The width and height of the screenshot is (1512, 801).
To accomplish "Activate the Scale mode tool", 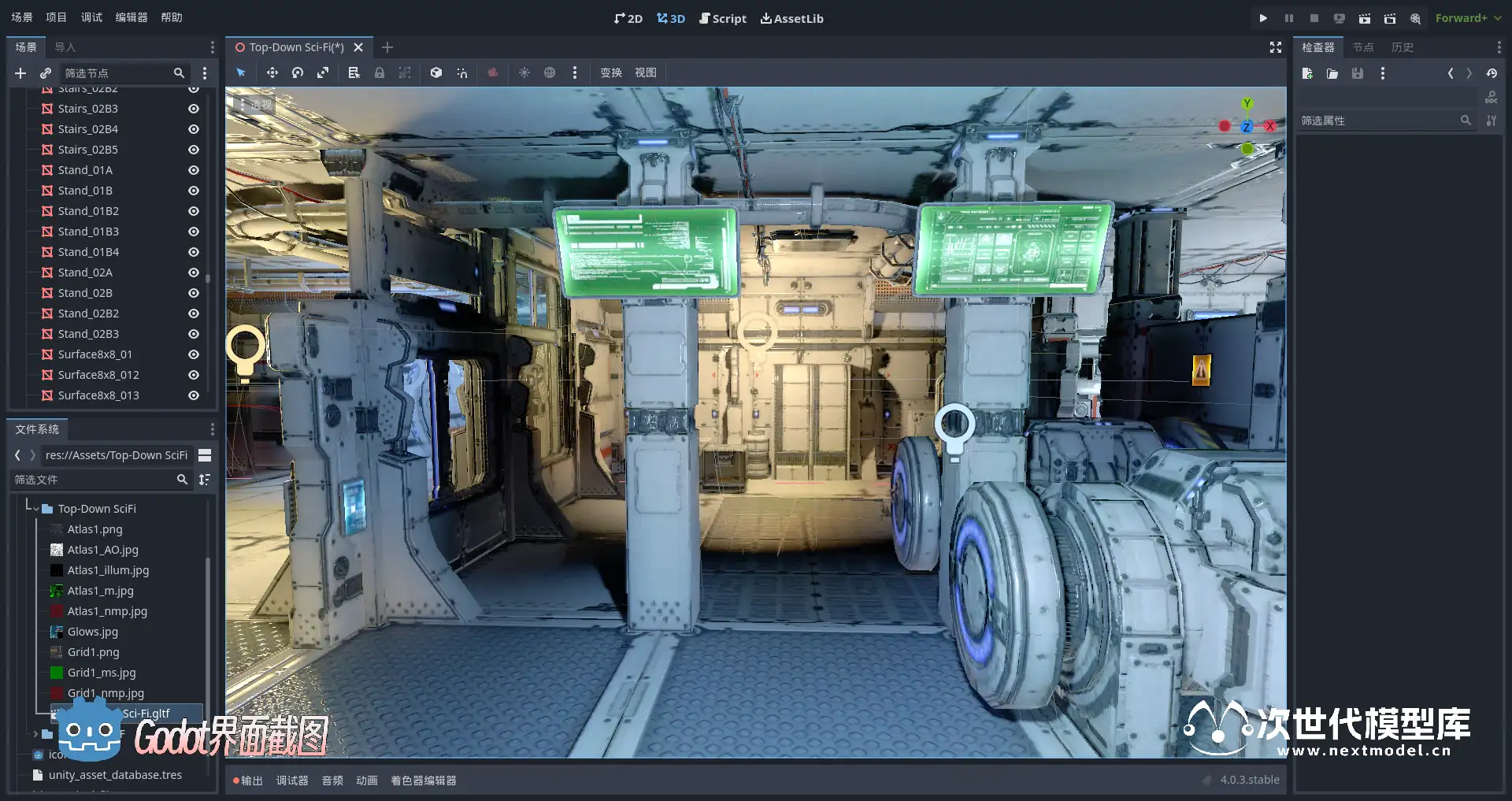I will point(323,72).
